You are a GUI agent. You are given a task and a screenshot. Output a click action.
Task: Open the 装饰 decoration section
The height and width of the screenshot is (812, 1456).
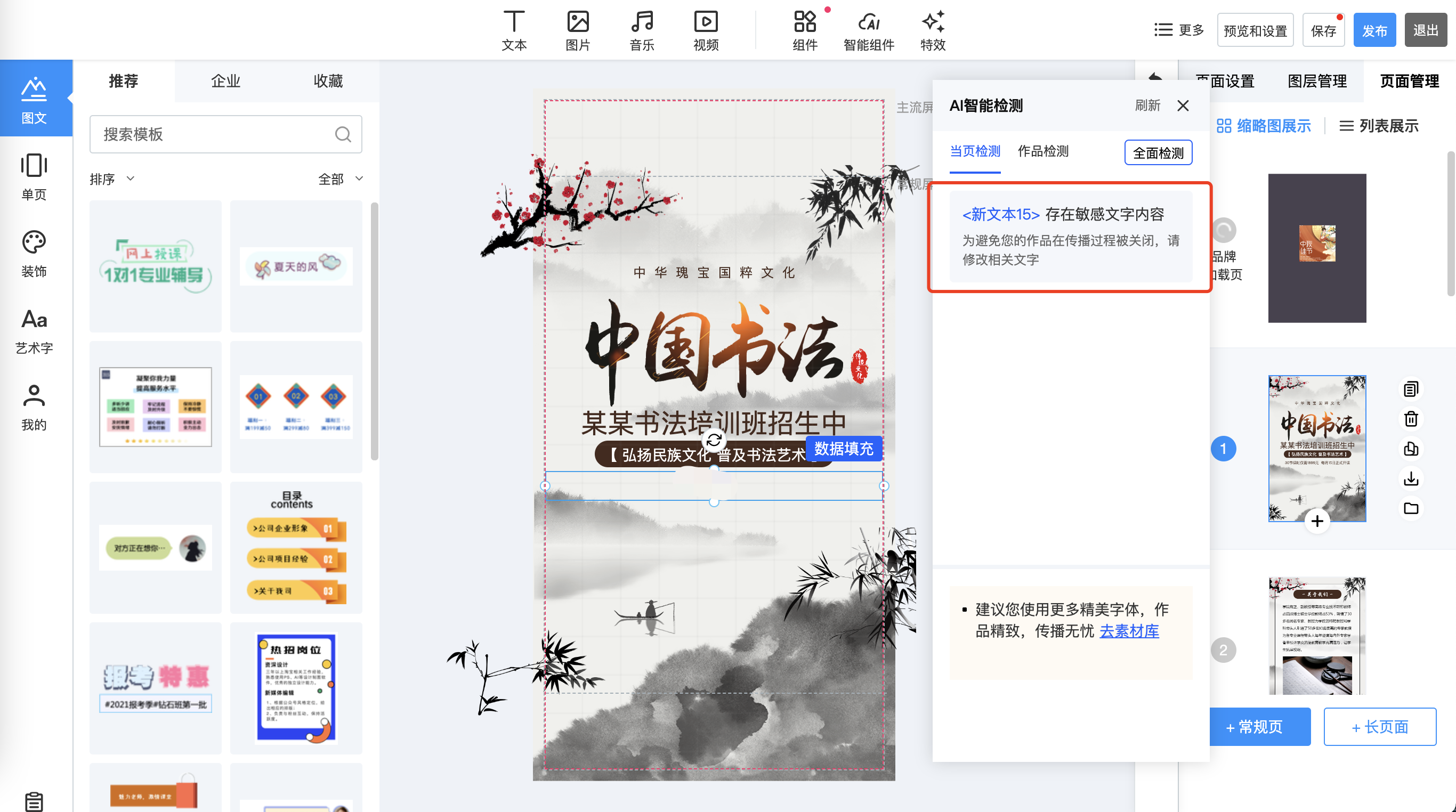tap(34, 253)
